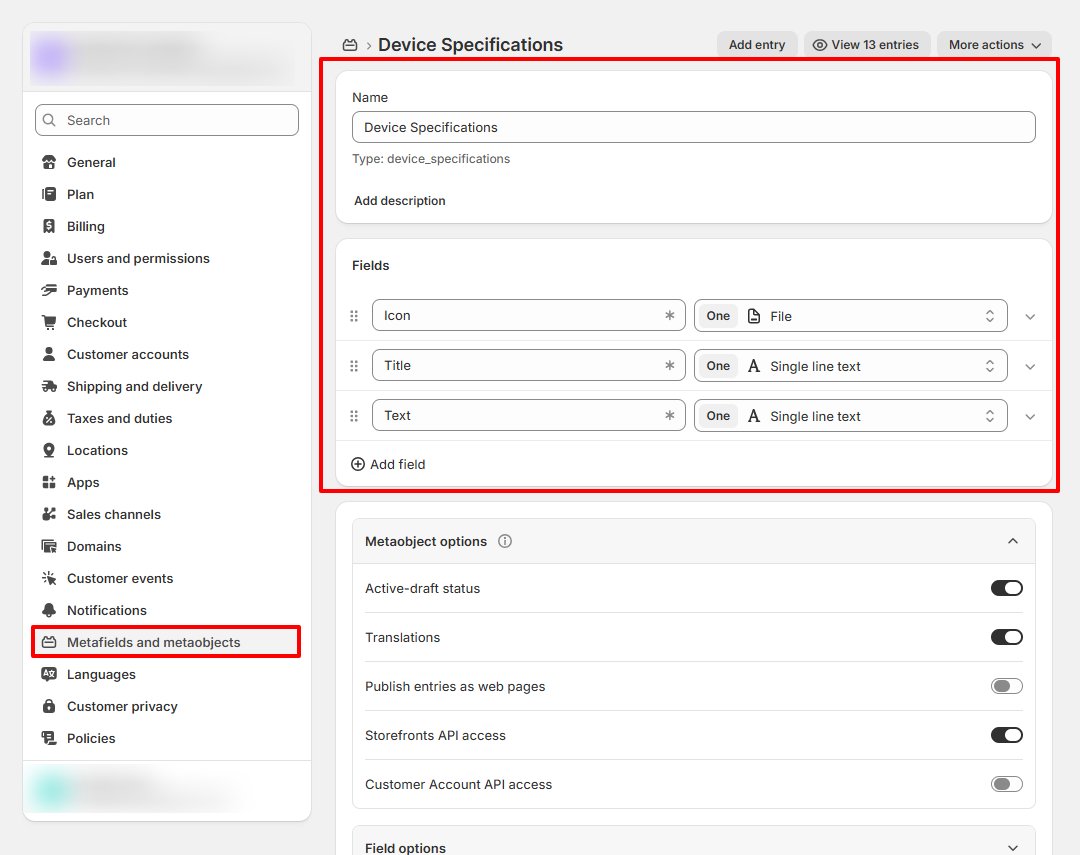This screenshot has height=855, width=1080.
Task: Click the Text field name input
Action: coord(528,415)
